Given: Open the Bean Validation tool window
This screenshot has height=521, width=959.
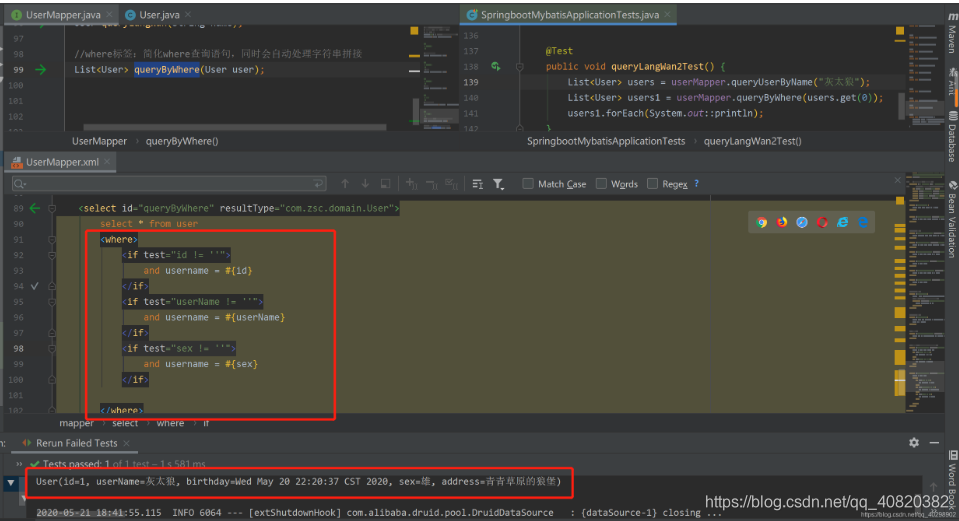Looking at the screenshot, I should point(952,219).
